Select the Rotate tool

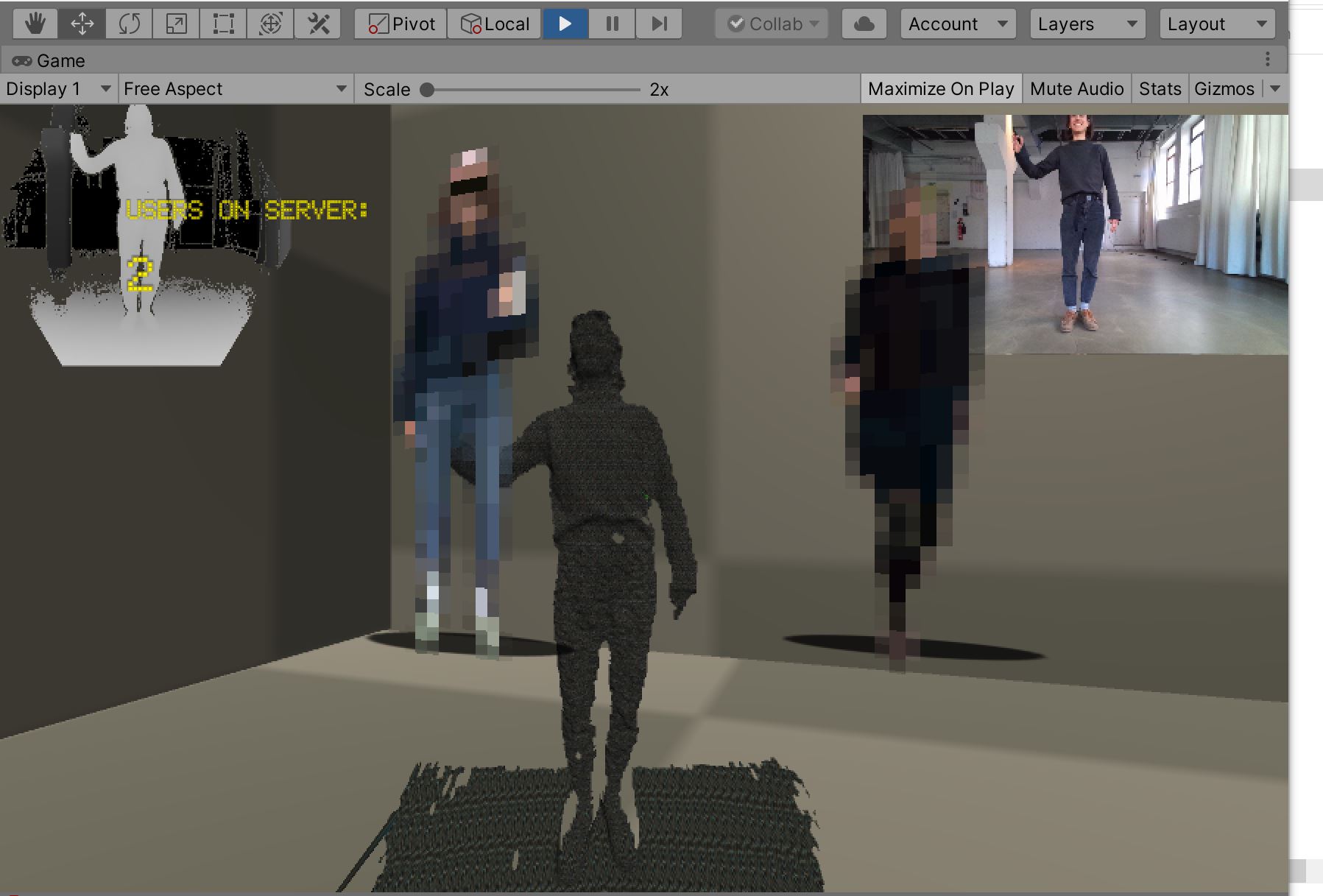(129, 24)
